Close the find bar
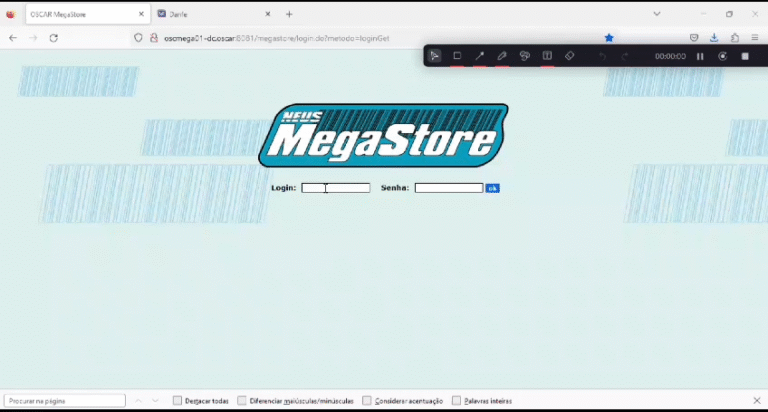The height and width of the screenshot is (412, 768). (757, 401)
